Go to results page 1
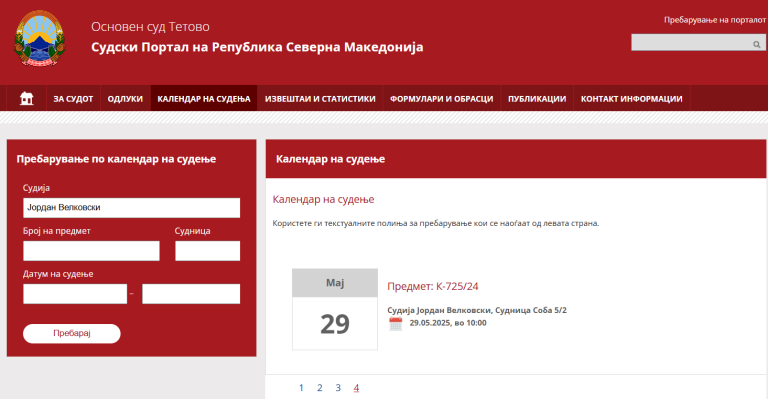This screenshot has height=399, width=768. 301,388
